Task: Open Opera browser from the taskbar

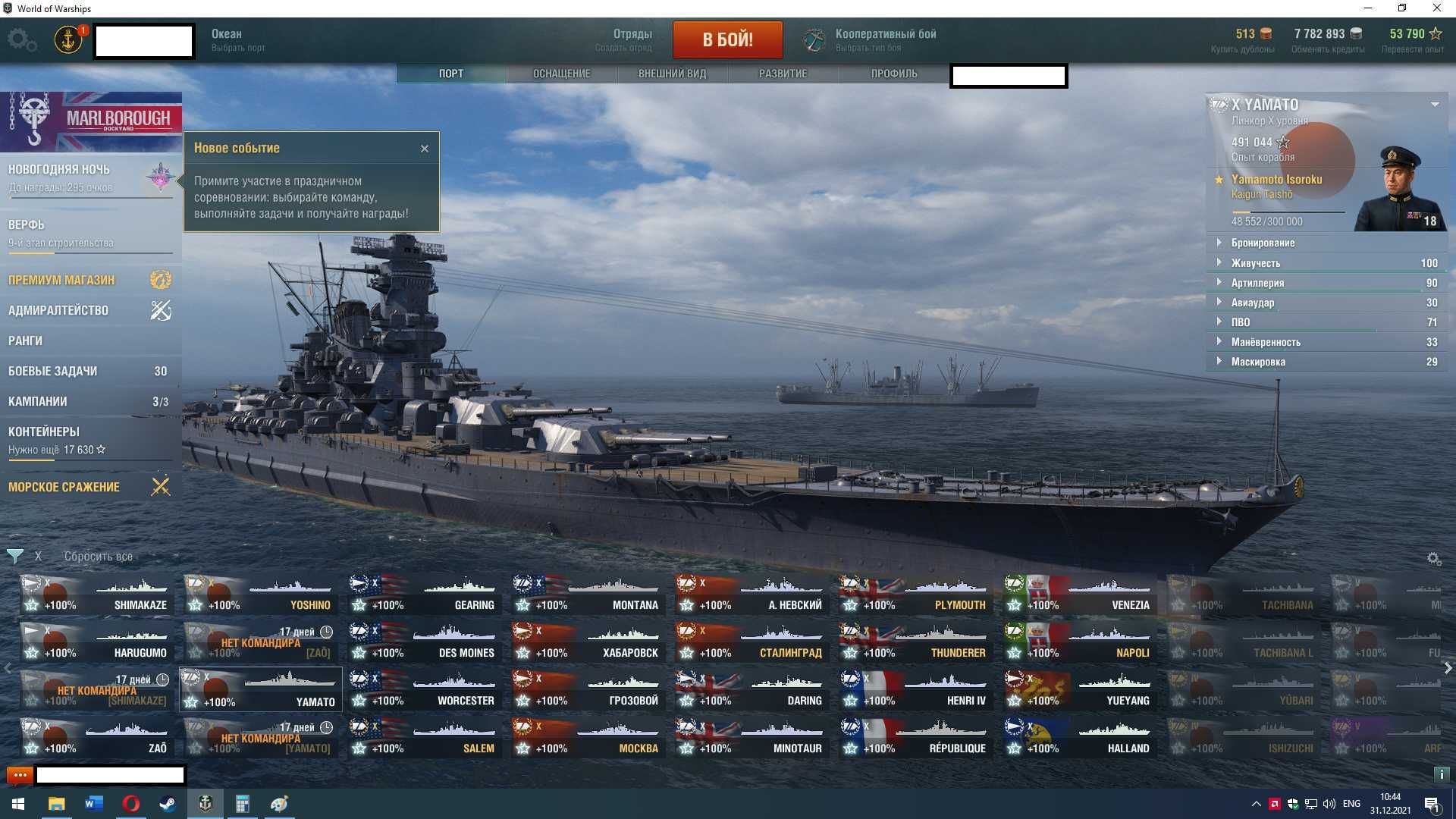Action: 130,804
